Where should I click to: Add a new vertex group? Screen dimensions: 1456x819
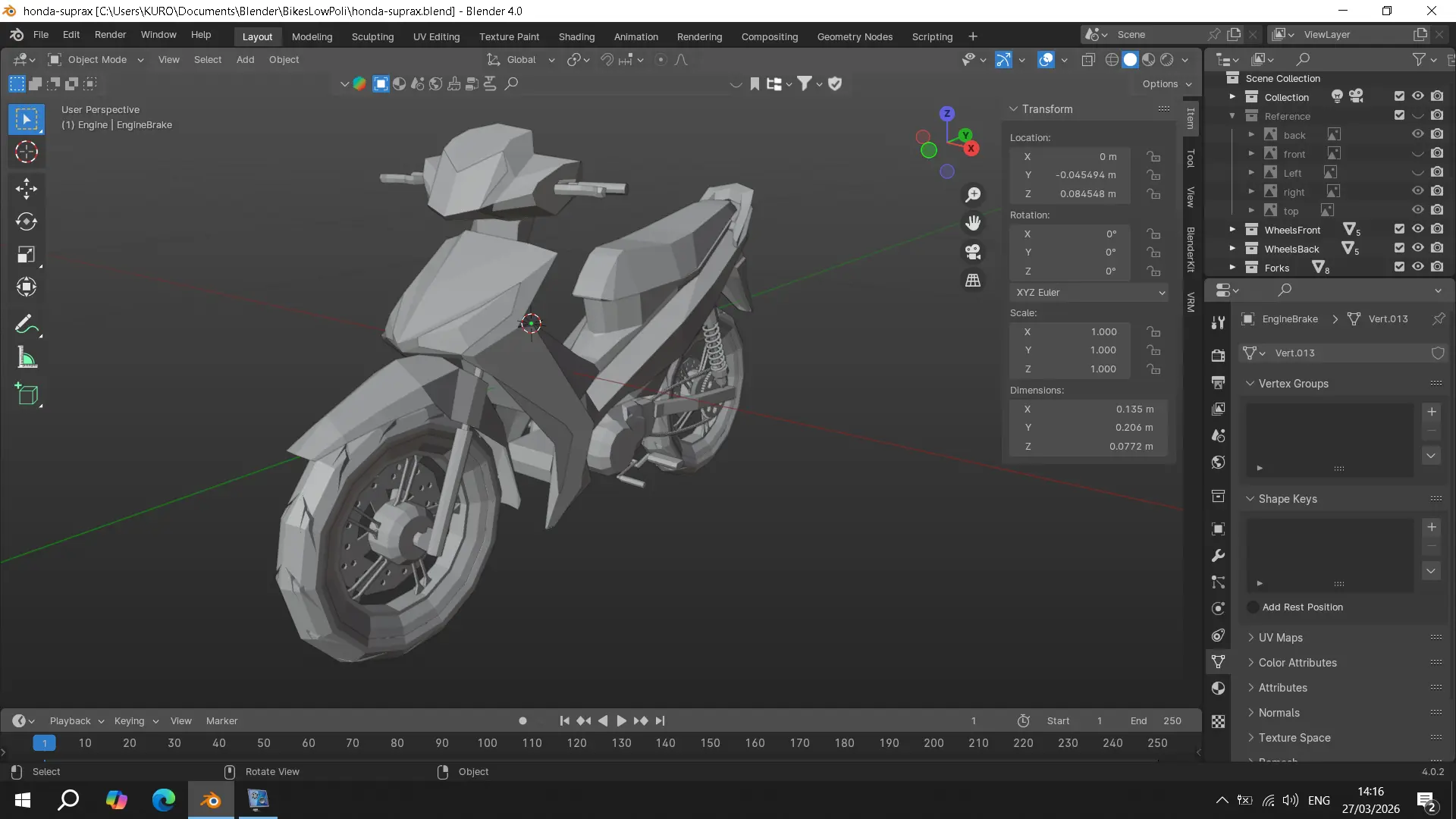click(1432, 412)
